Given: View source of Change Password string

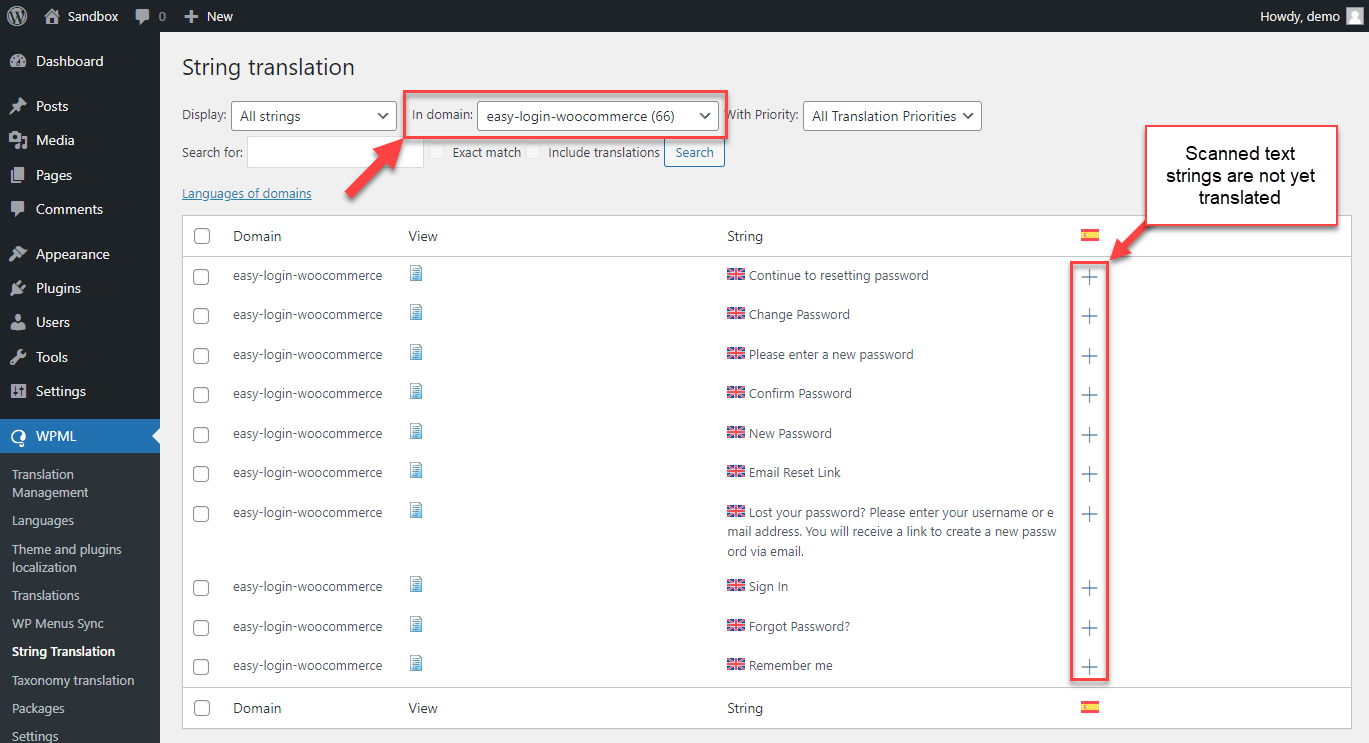Looking at the screenshot, I should [x=416, y=312].
